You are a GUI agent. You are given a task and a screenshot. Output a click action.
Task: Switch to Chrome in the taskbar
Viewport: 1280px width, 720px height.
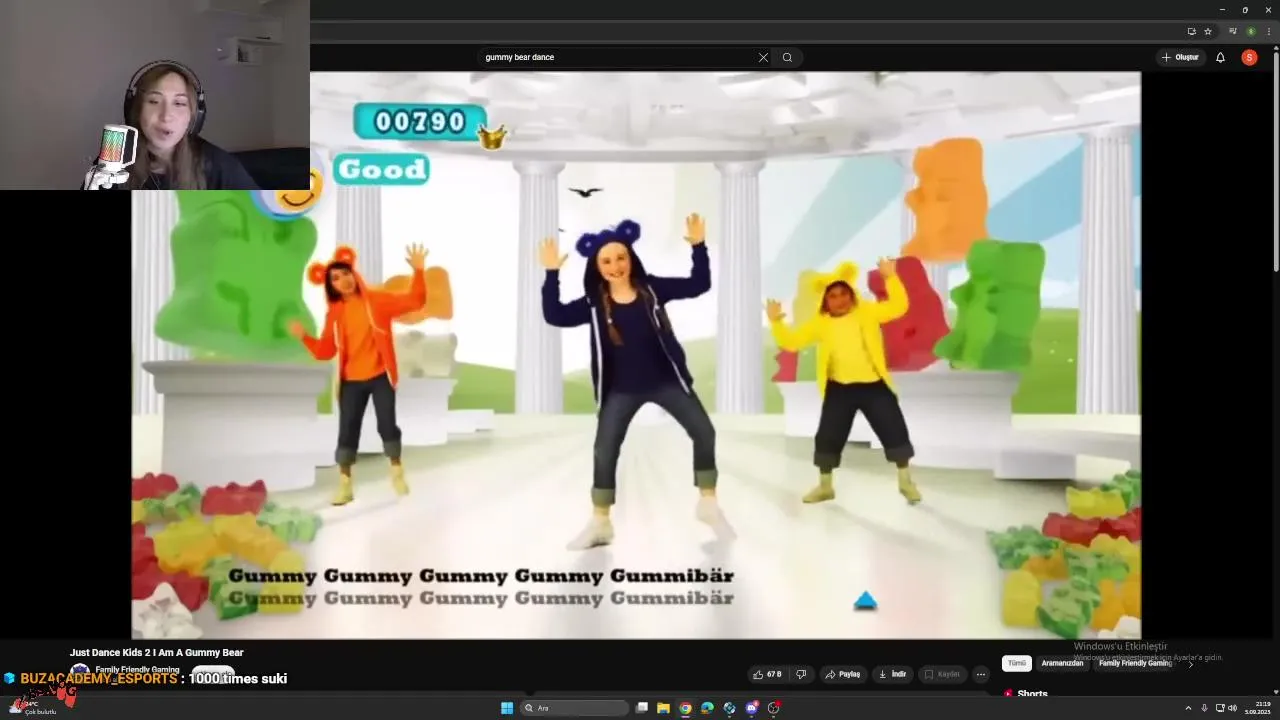tap(685, 708)
